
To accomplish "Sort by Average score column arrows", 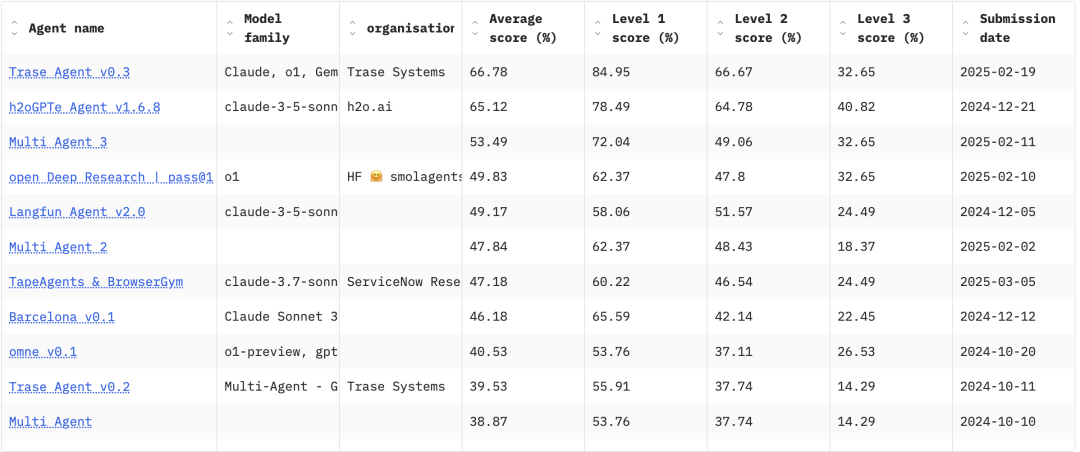I will (x=475, y=29).
